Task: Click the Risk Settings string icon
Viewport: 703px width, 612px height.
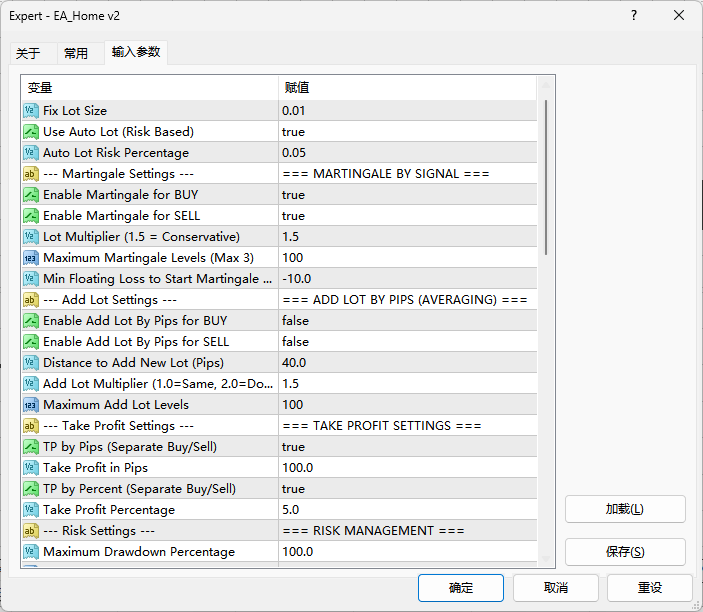Action: 31,531
